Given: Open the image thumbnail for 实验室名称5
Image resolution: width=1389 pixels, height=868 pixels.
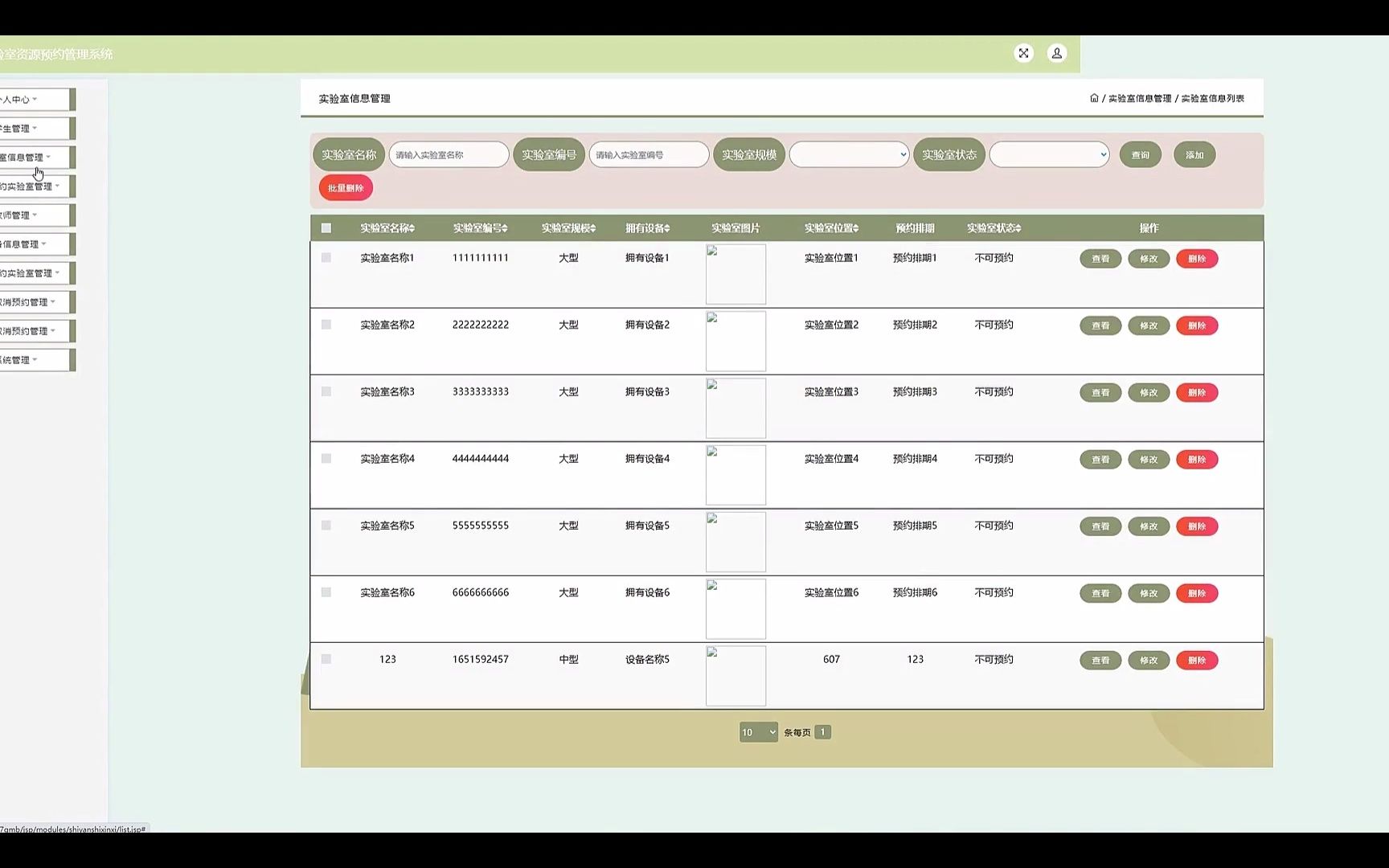Looking at the screenshot, I should pyautogui.click(x=735, y=542).
